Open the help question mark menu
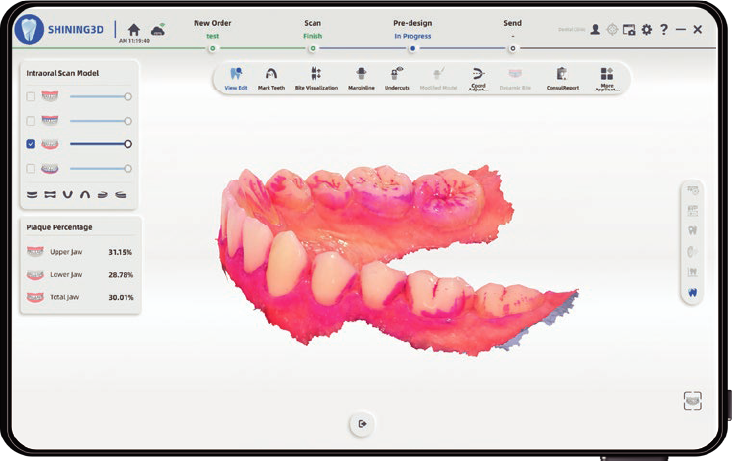 pos(663,30)
